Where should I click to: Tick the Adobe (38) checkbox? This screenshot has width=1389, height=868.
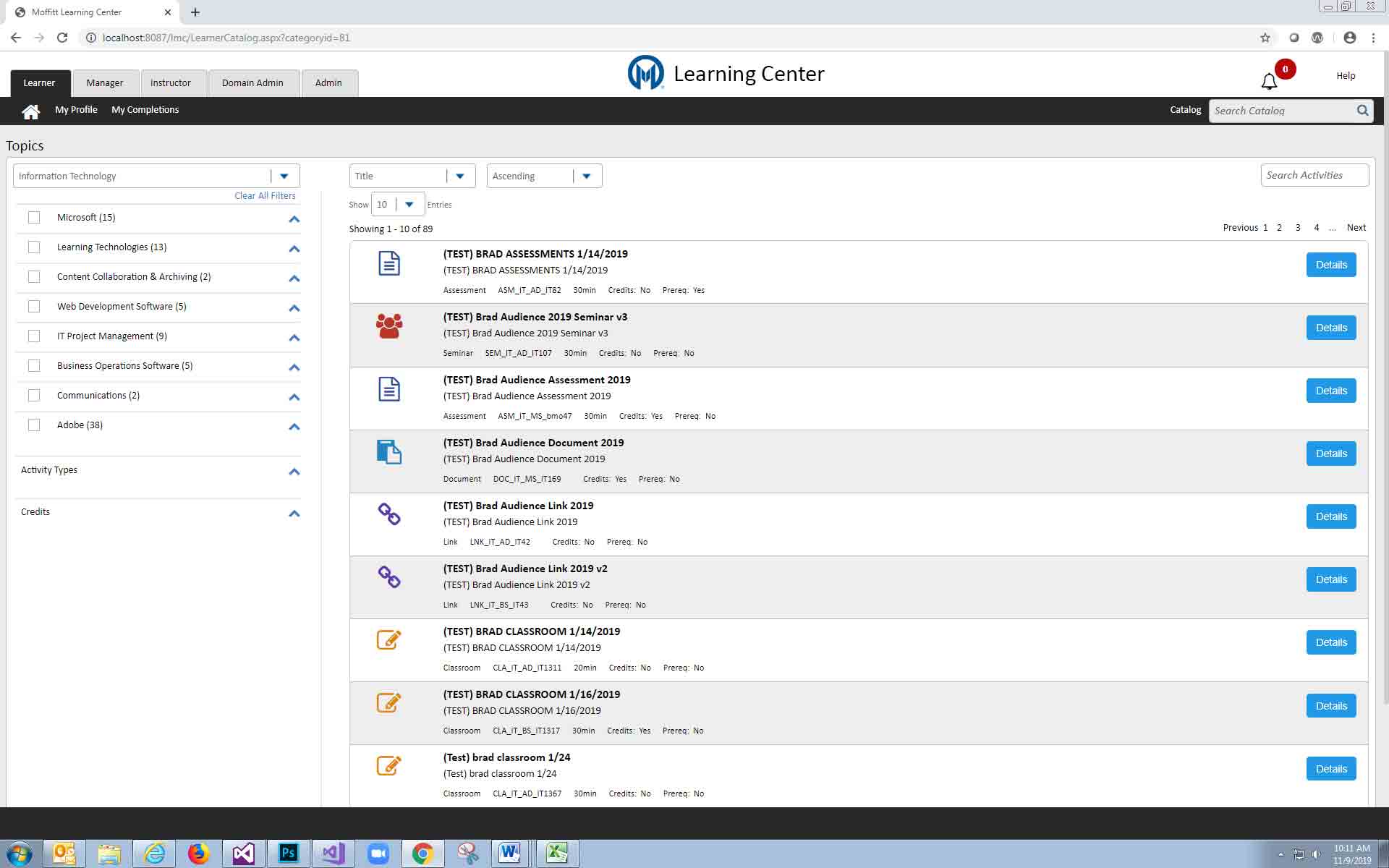(34, 425)
